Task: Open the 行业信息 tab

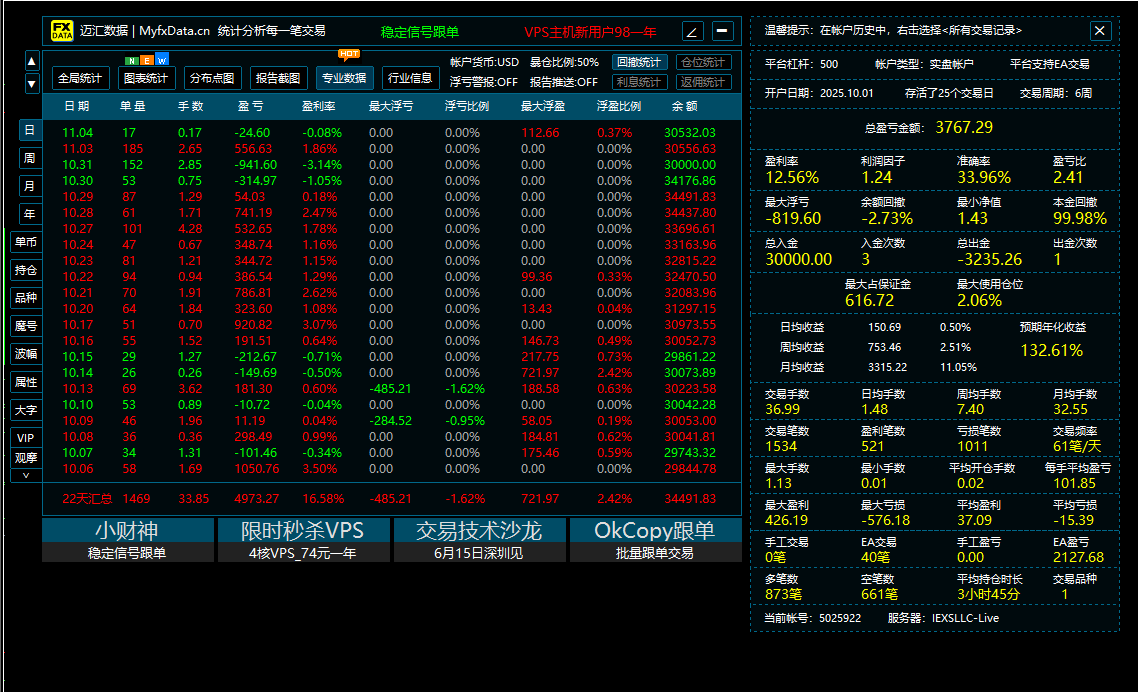Action: tap(410, 78)
